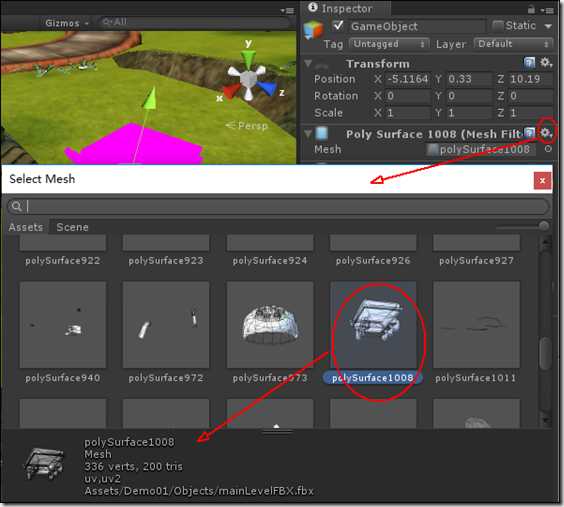
Task: Select the polySurface927 mesh item
Action: tap(477, 251)
